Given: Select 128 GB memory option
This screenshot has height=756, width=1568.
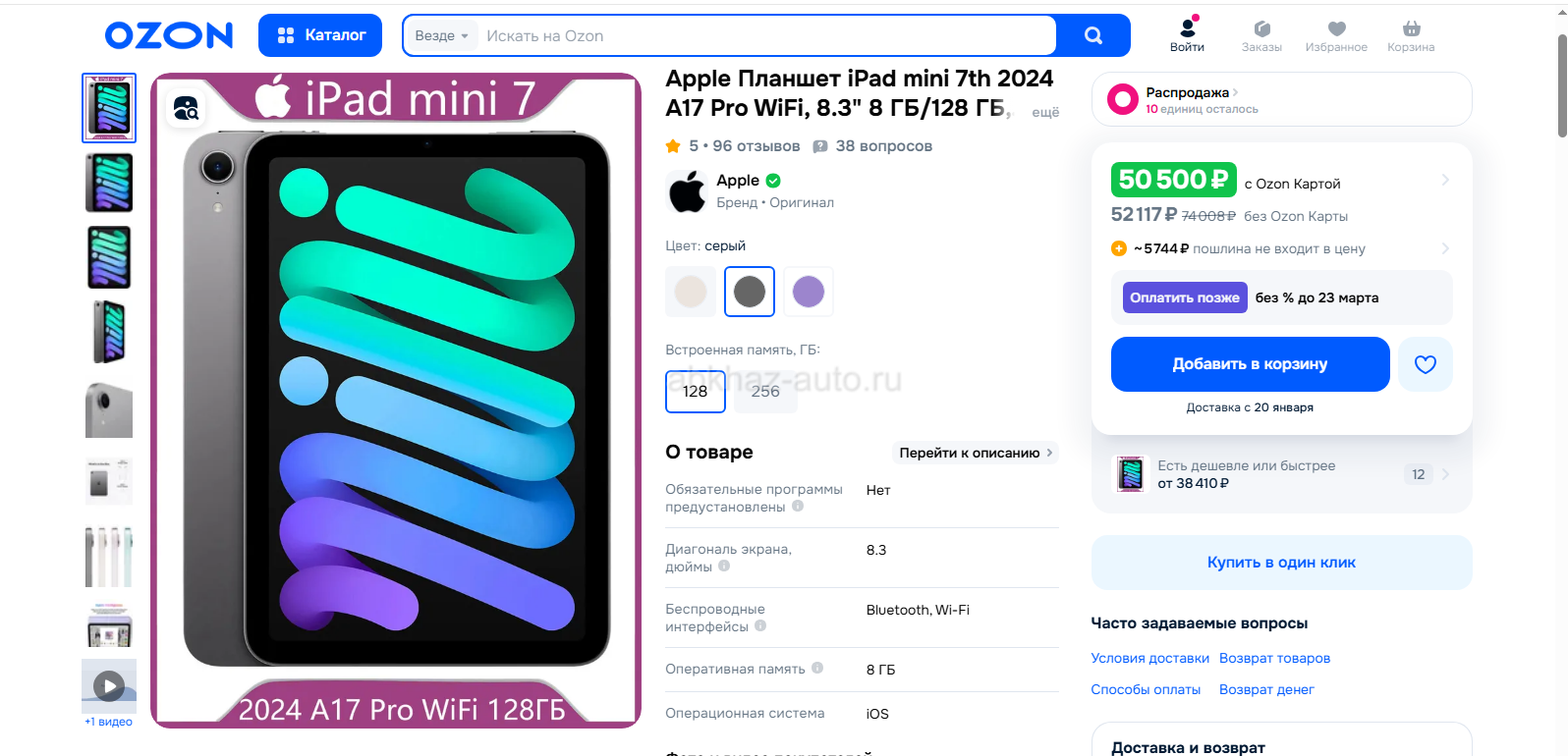Looking at the screenshot, I should point(696,392).
